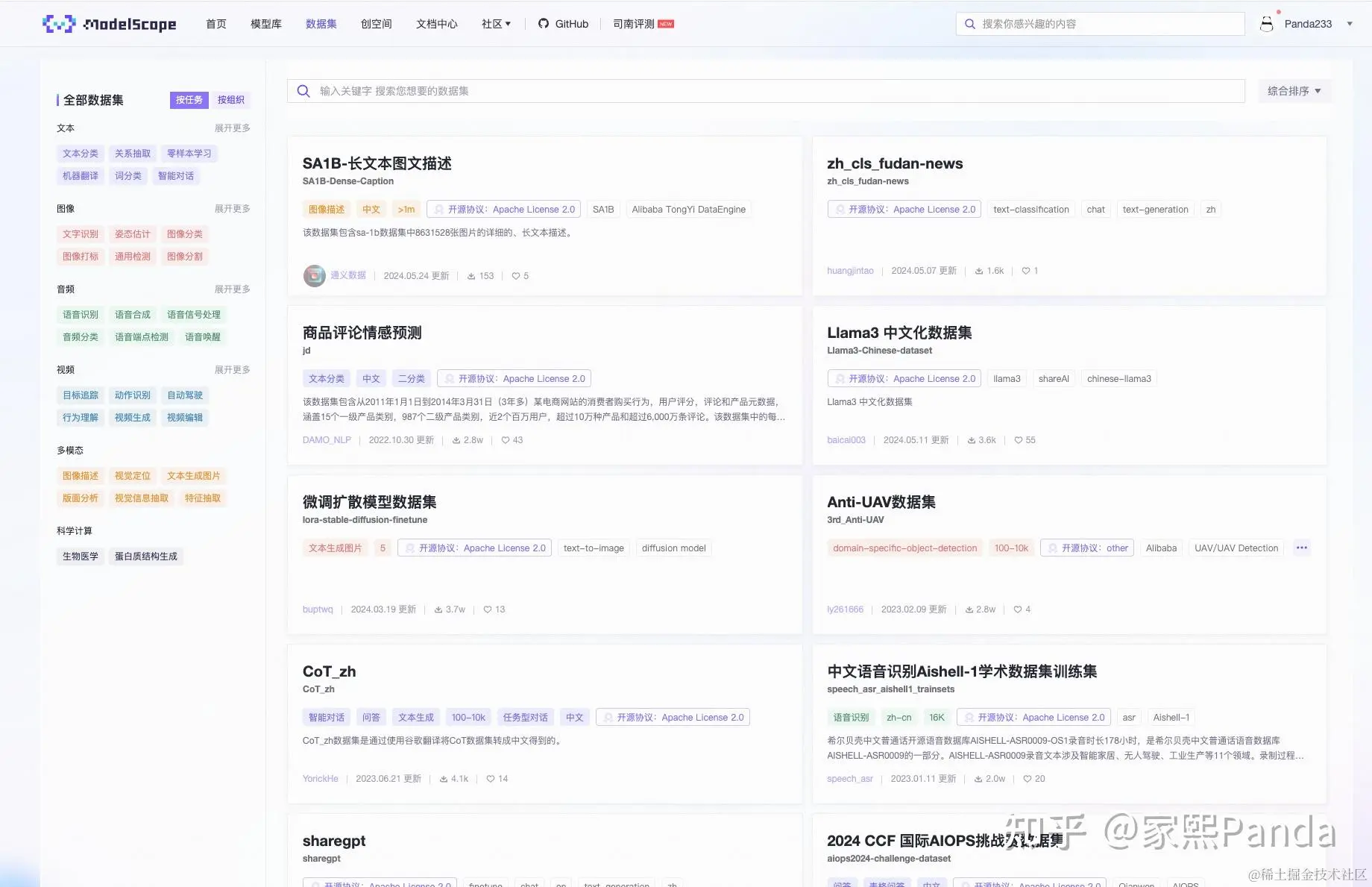The height and width of the screenshot is (887, 1372).
Task: Click the license icon in the SA1B Apache License tag
Action: (x=439, y=210)
